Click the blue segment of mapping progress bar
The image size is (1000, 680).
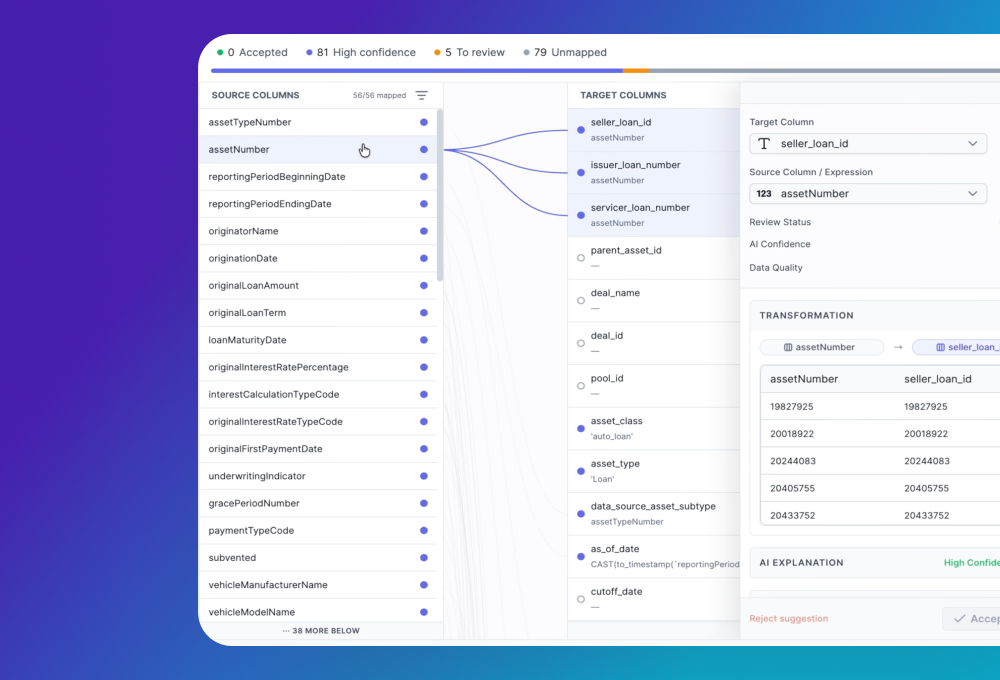coord(416,71)
